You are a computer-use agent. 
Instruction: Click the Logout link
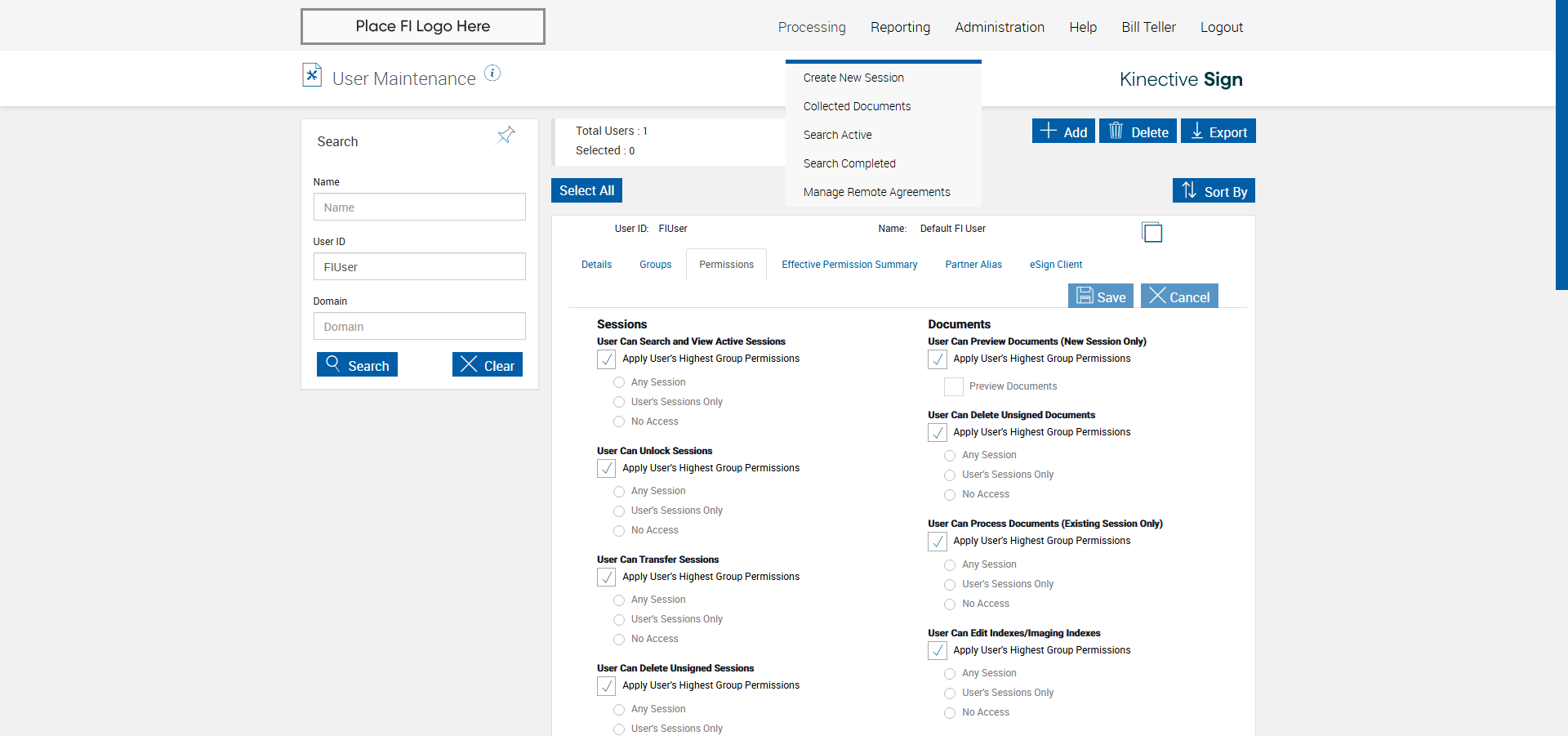[1221, 27]
